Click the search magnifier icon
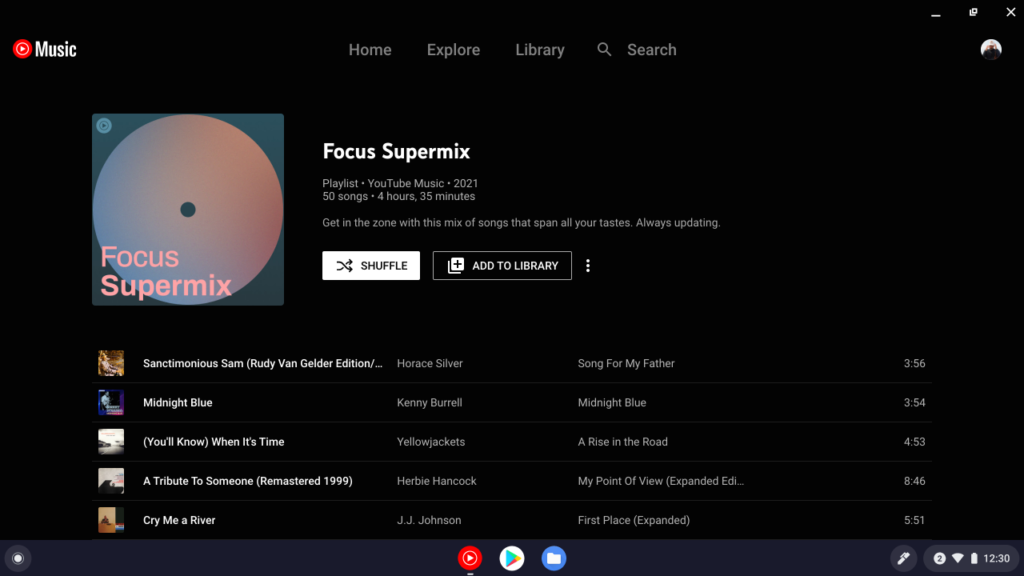The height and width of the screenshot is (576, 1024). pyautogui.click(x=604, y=49)
